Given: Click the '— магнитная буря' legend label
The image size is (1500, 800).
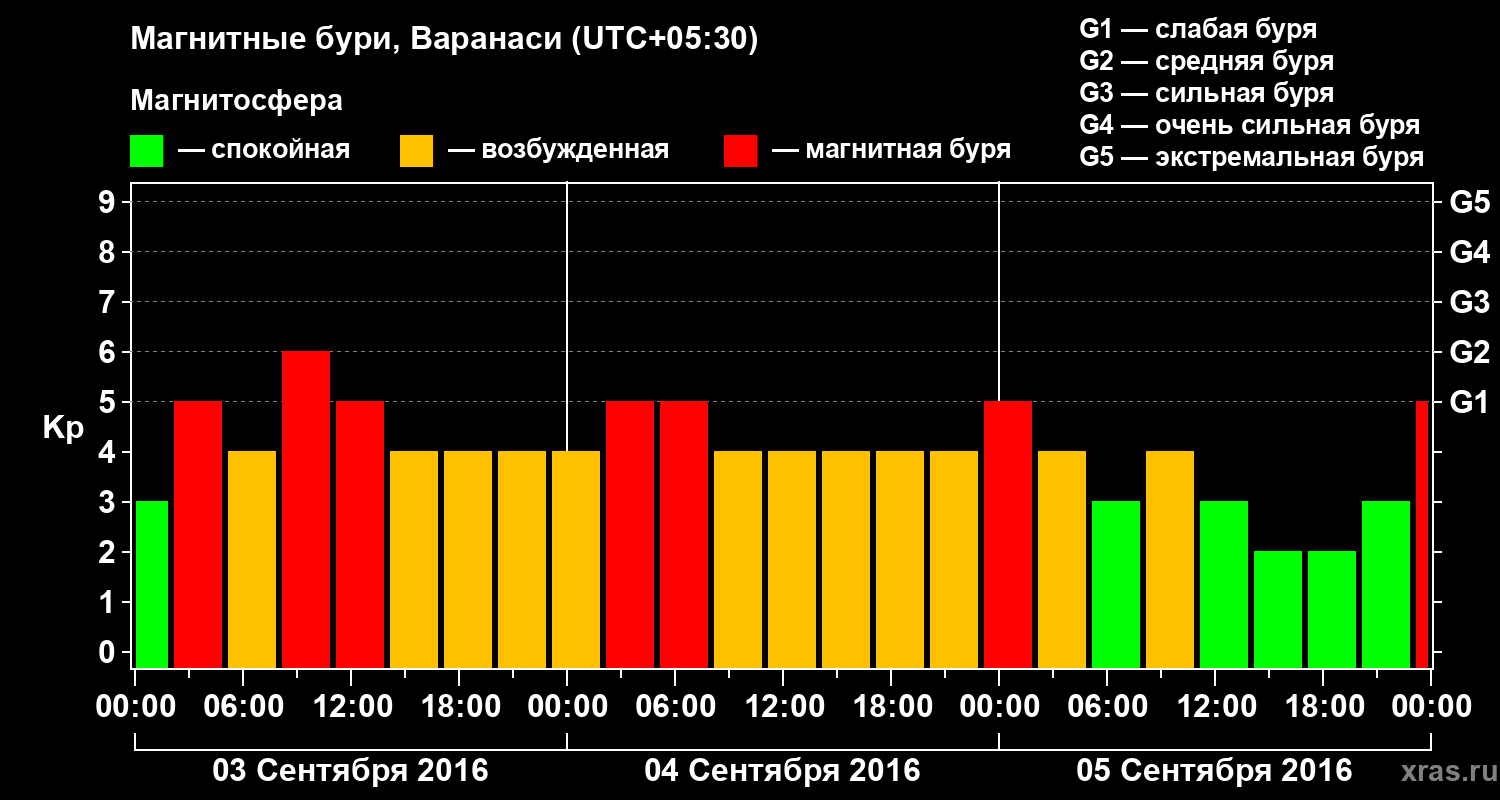Looking at the screenshot, I should pos(891,150).
